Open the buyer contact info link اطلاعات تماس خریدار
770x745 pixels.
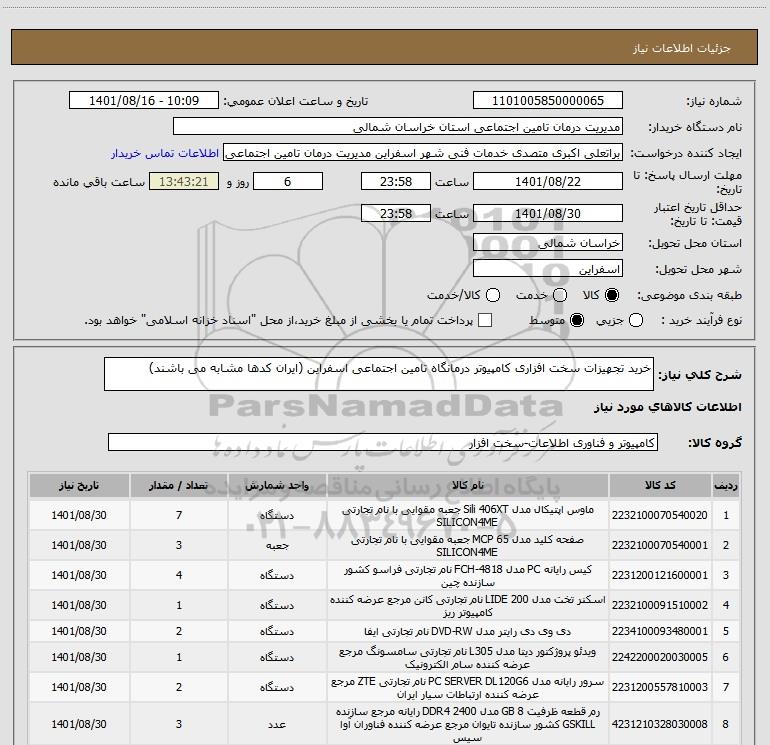pos(165,153)
